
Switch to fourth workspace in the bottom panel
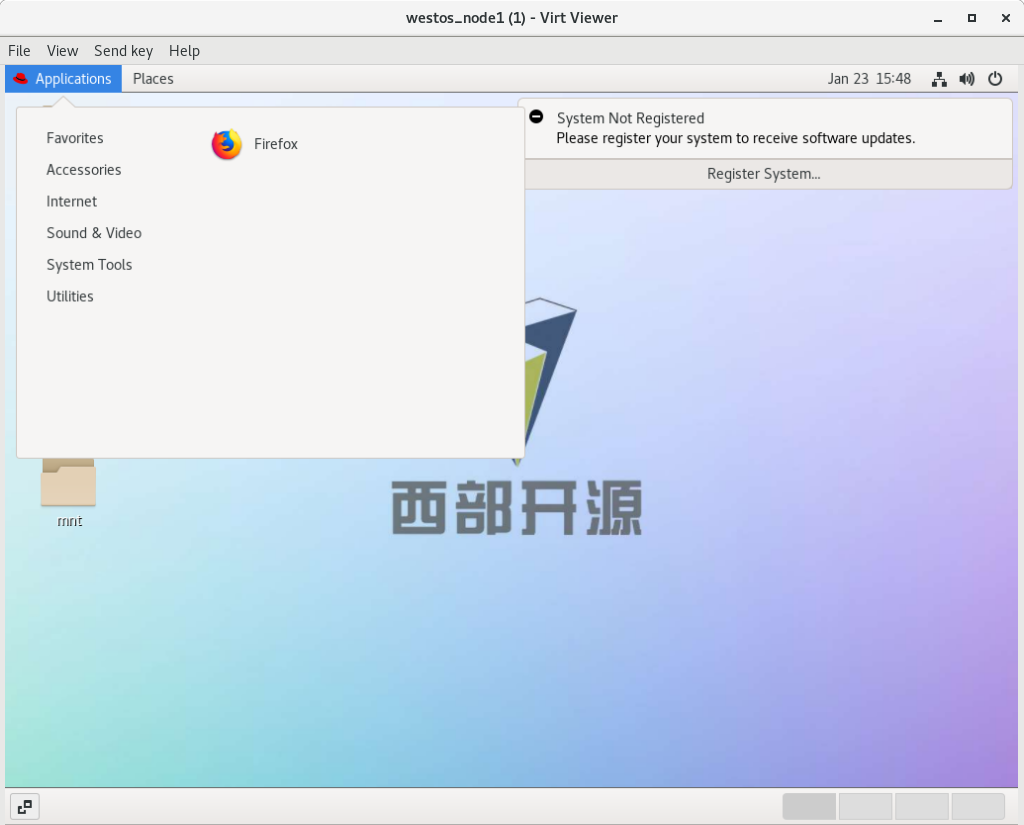pyautogui.click(x=978, y=807)
